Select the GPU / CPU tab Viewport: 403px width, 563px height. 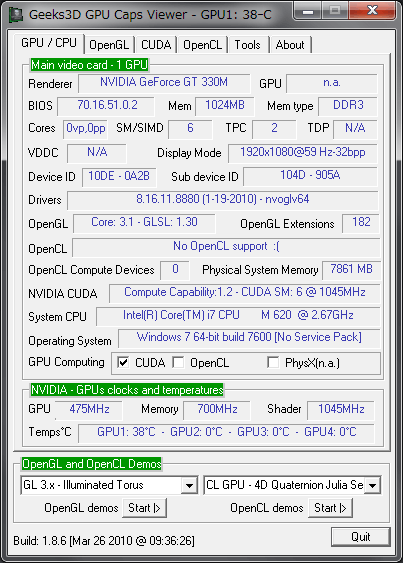(x=49, y=43)
